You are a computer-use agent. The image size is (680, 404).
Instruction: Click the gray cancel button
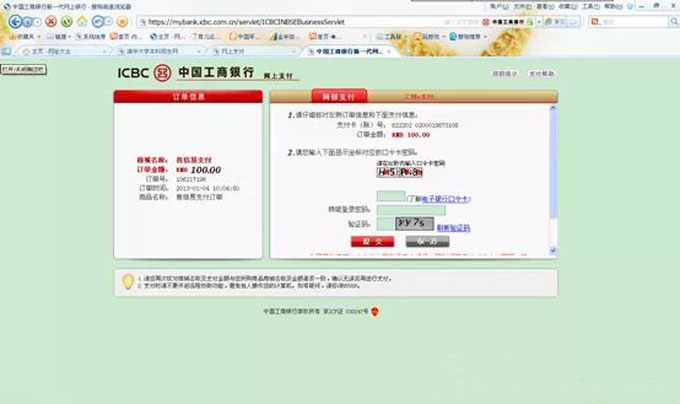click(x=428, y=241)
